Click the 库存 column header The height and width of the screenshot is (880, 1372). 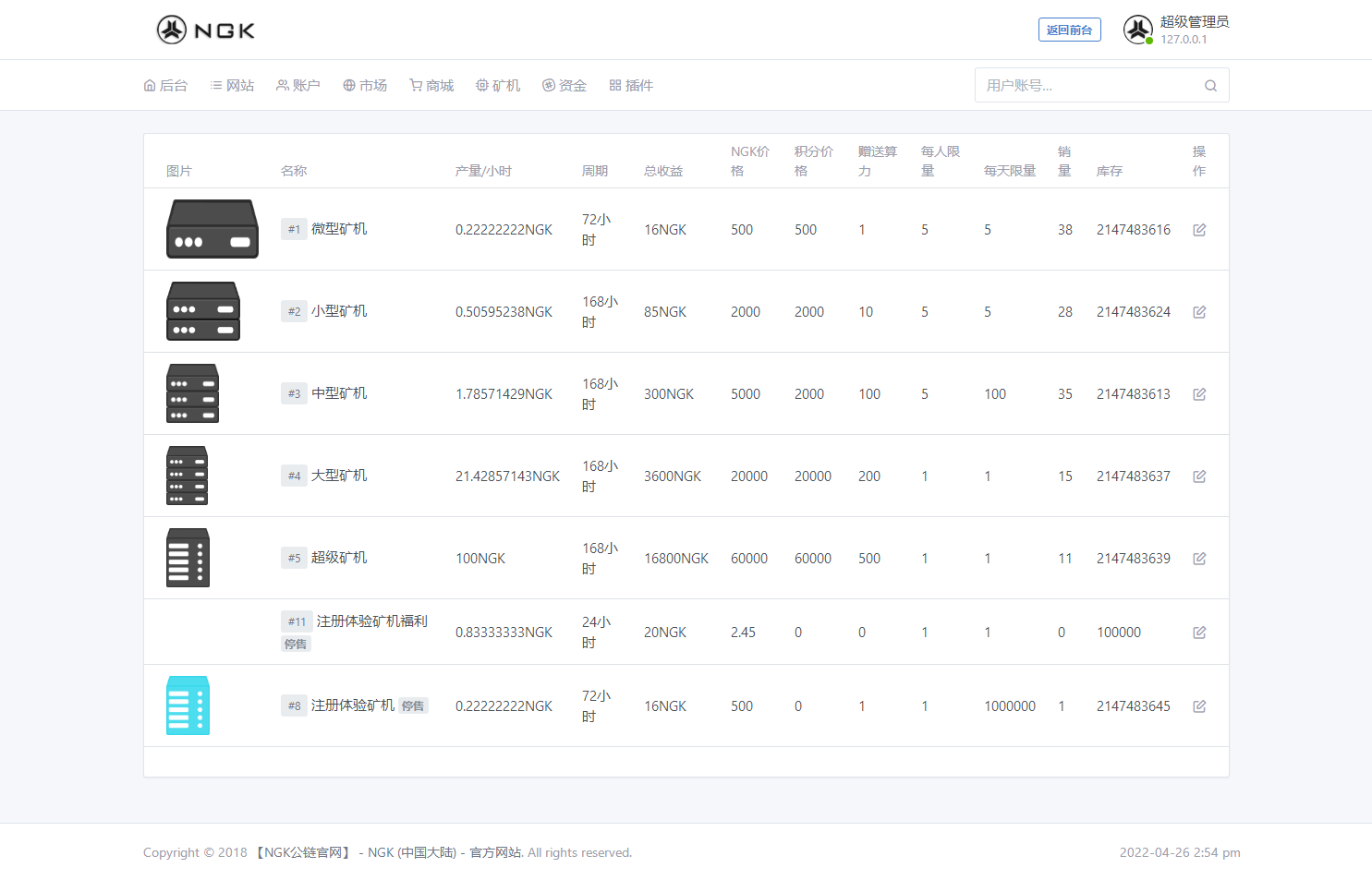[x=1110, y=171]
